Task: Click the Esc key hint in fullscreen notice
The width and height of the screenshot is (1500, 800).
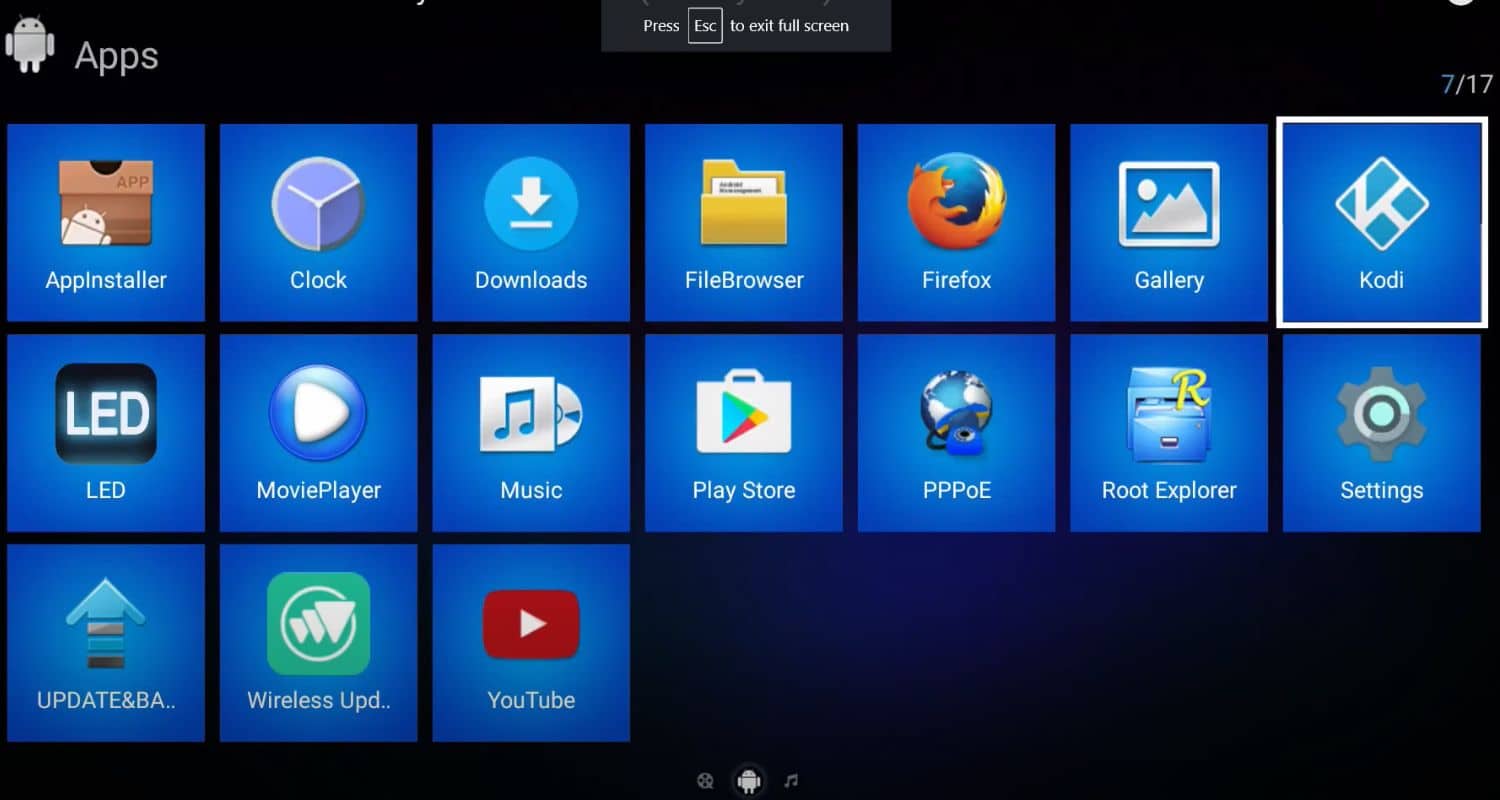Action: click(705, 26)
